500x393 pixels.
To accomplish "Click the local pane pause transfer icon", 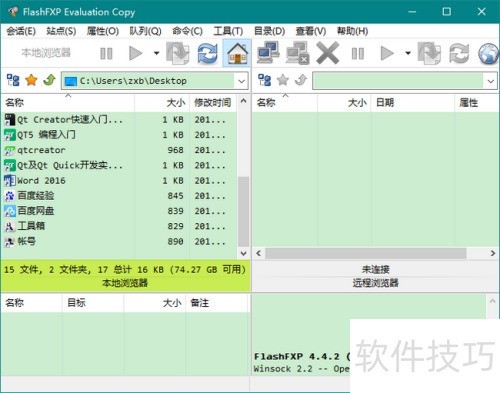I will [x=106, y=53].
